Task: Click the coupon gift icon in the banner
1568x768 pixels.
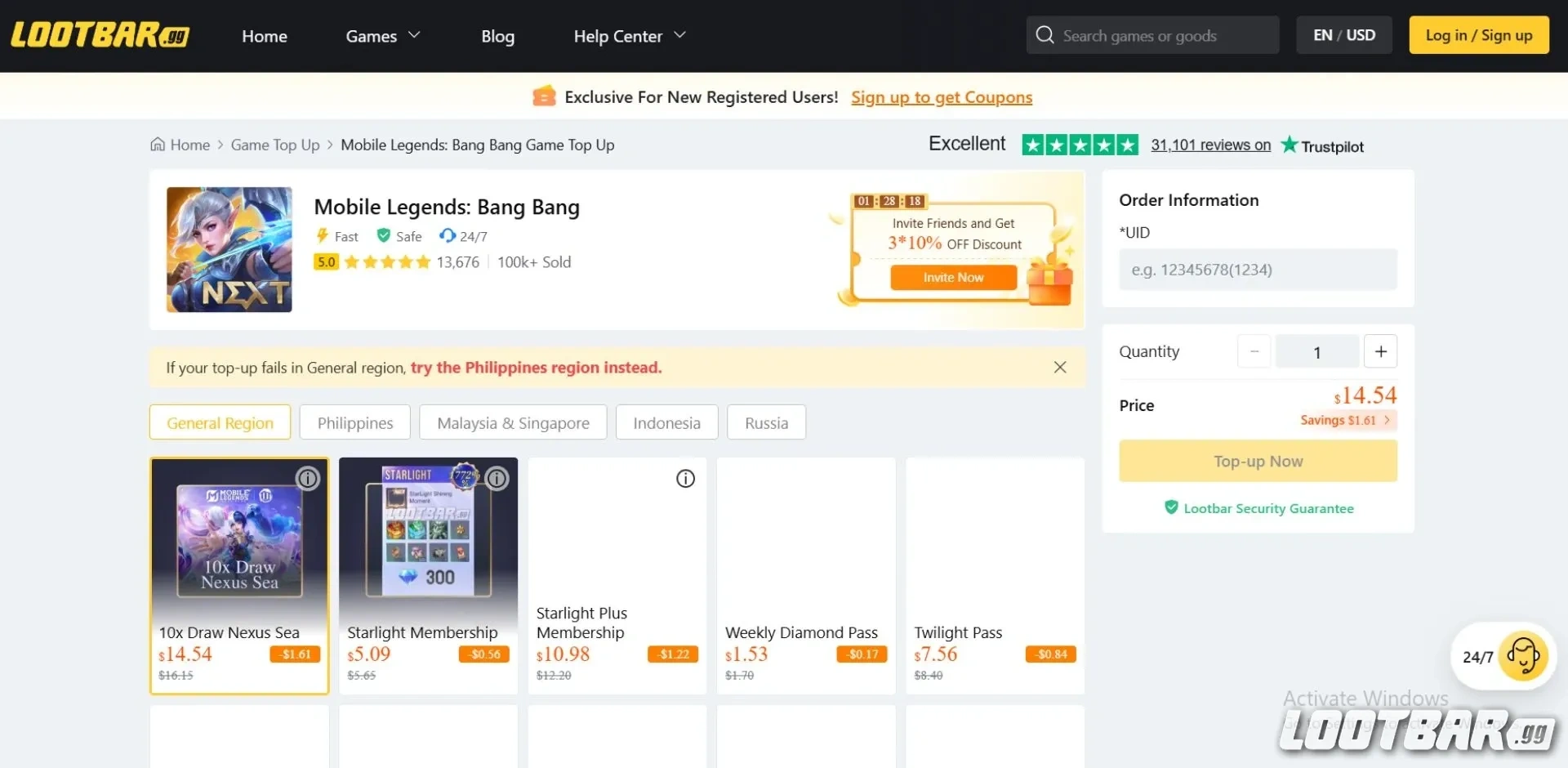Action: pos(543,96)
